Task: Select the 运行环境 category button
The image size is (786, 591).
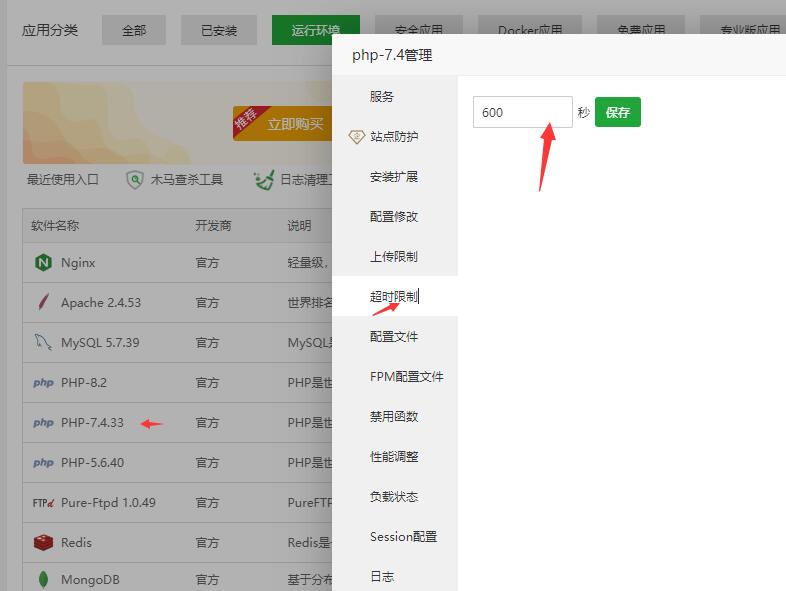Action: (315, 31)
